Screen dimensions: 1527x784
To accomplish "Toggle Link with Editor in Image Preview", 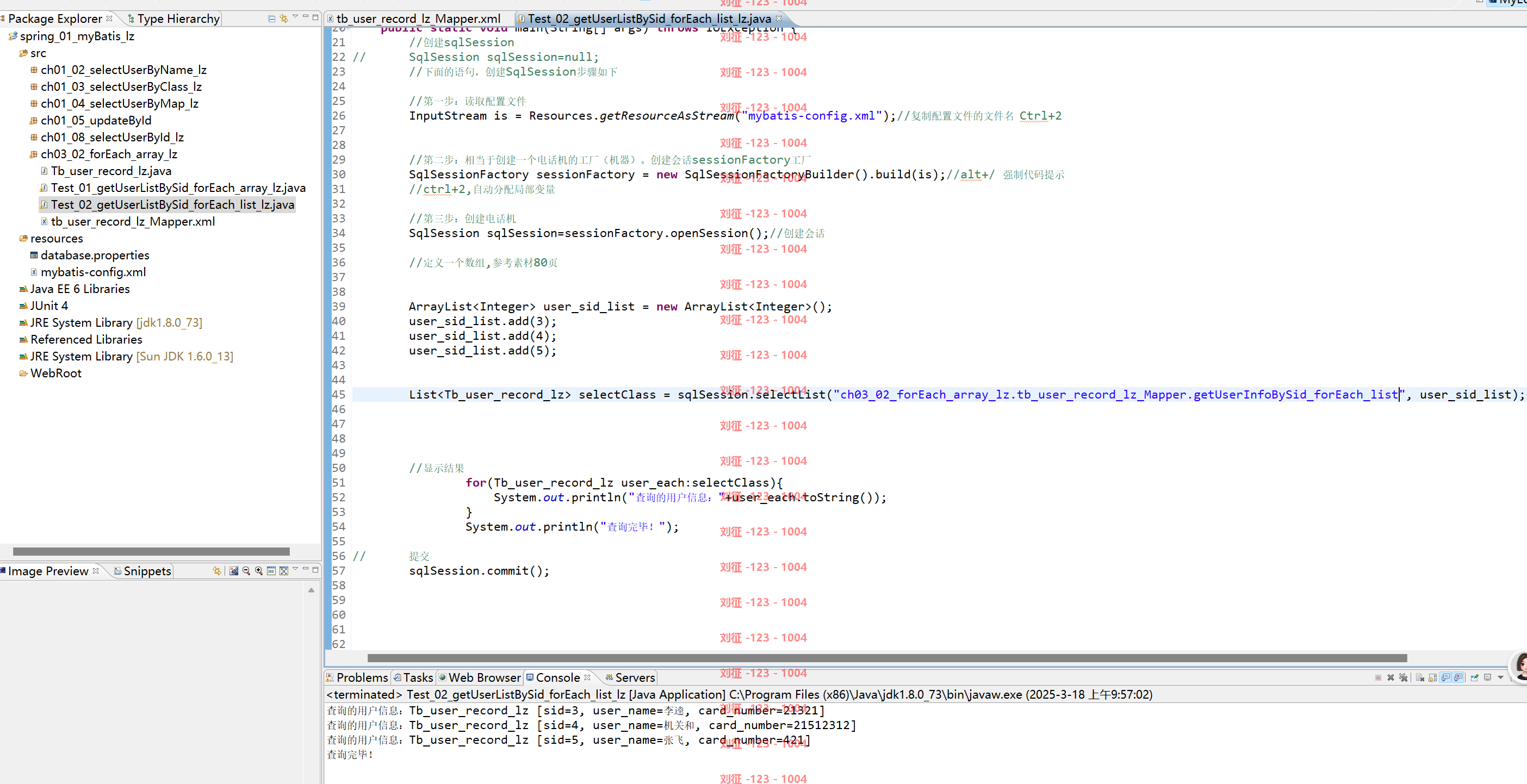I will coord(217,571).
